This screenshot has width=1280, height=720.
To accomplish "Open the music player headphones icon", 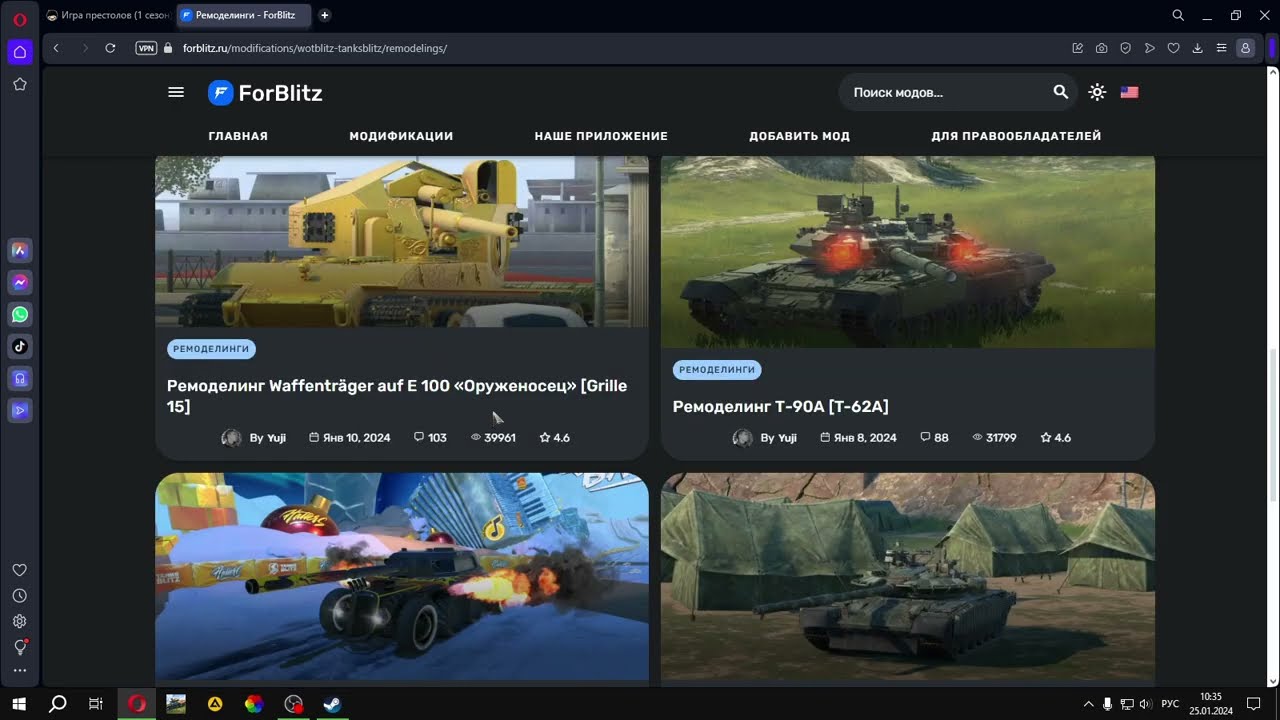I will 19,378.
